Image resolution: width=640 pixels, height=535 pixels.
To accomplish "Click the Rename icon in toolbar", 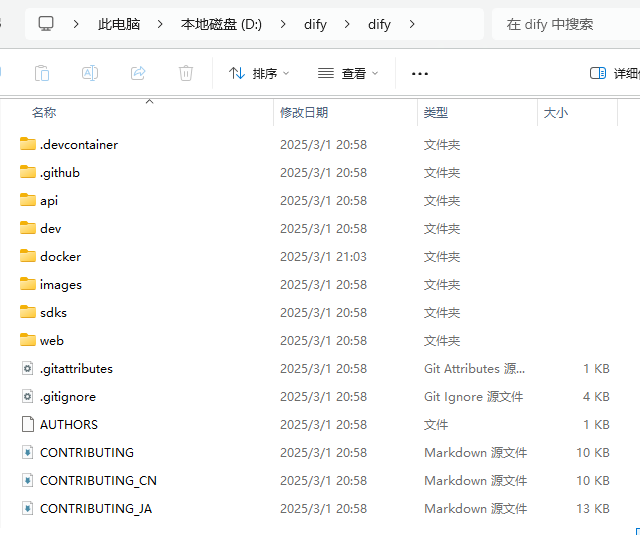I will click(90, 73).
